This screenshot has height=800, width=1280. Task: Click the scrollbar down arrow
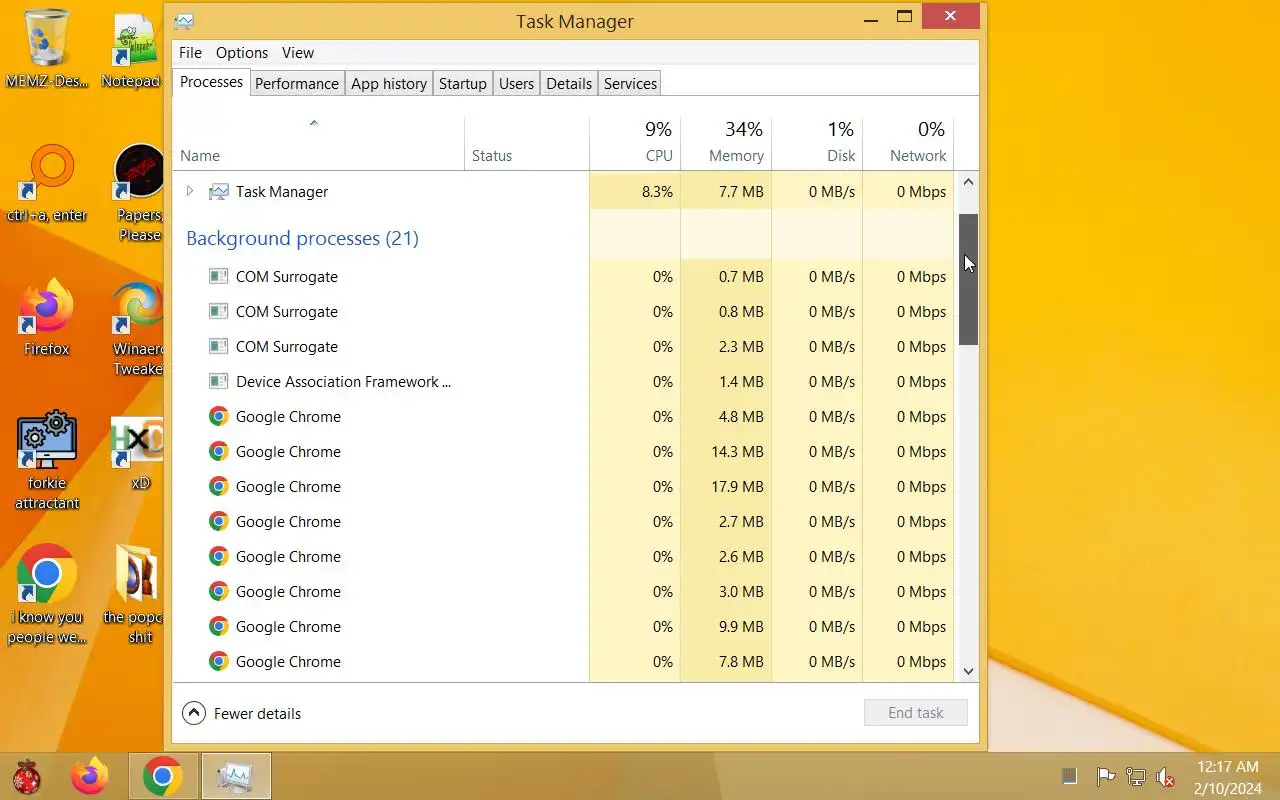pos(968,671)
